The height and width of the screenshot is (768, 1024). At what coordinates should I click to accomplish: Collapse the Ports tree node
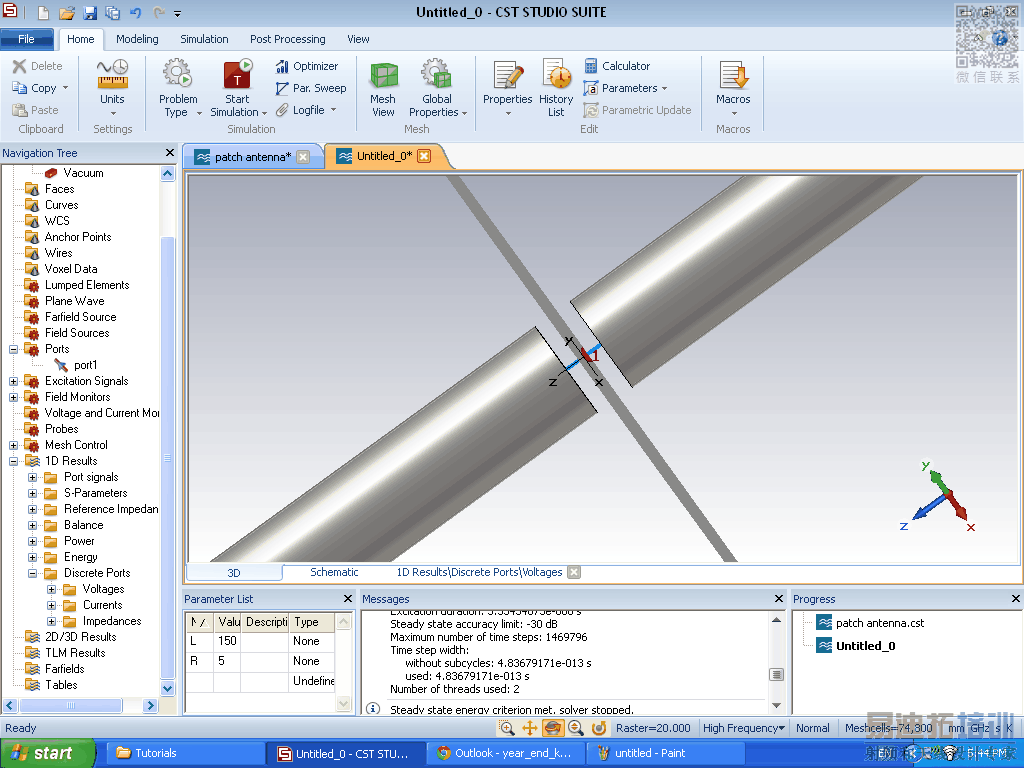tap(13, 349)
